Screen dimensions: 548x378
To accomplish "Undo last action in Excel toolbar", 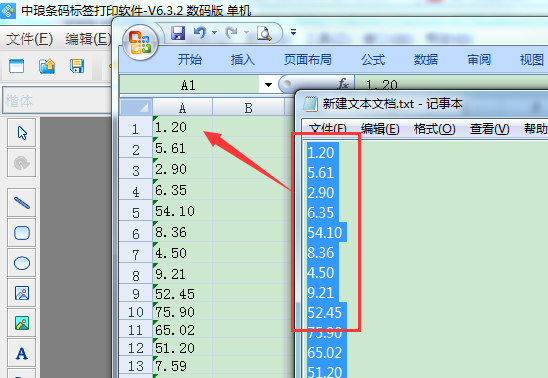I will 200,33.
